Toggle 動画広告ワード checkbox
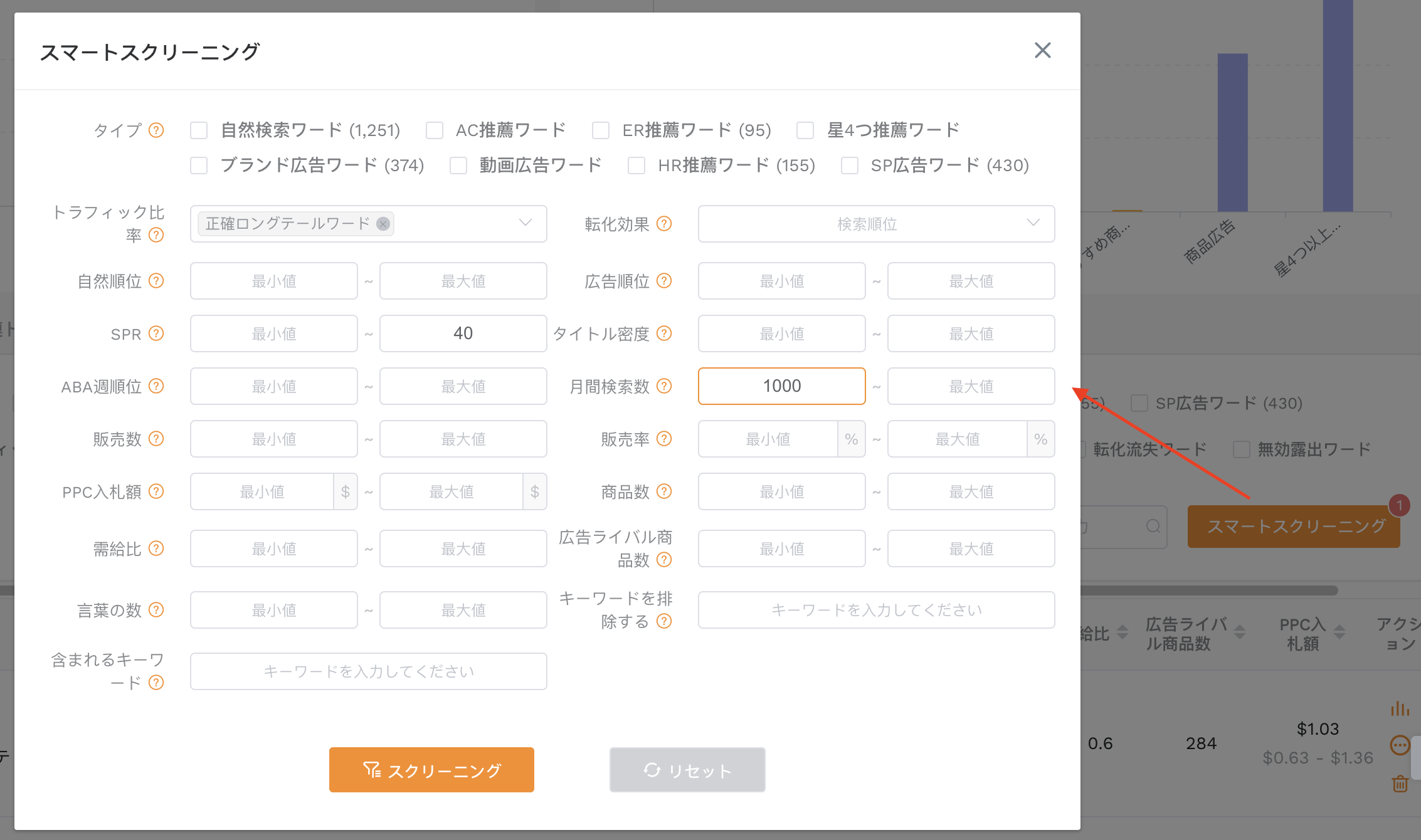The image size is (1421, 840). tap(458, 165)
